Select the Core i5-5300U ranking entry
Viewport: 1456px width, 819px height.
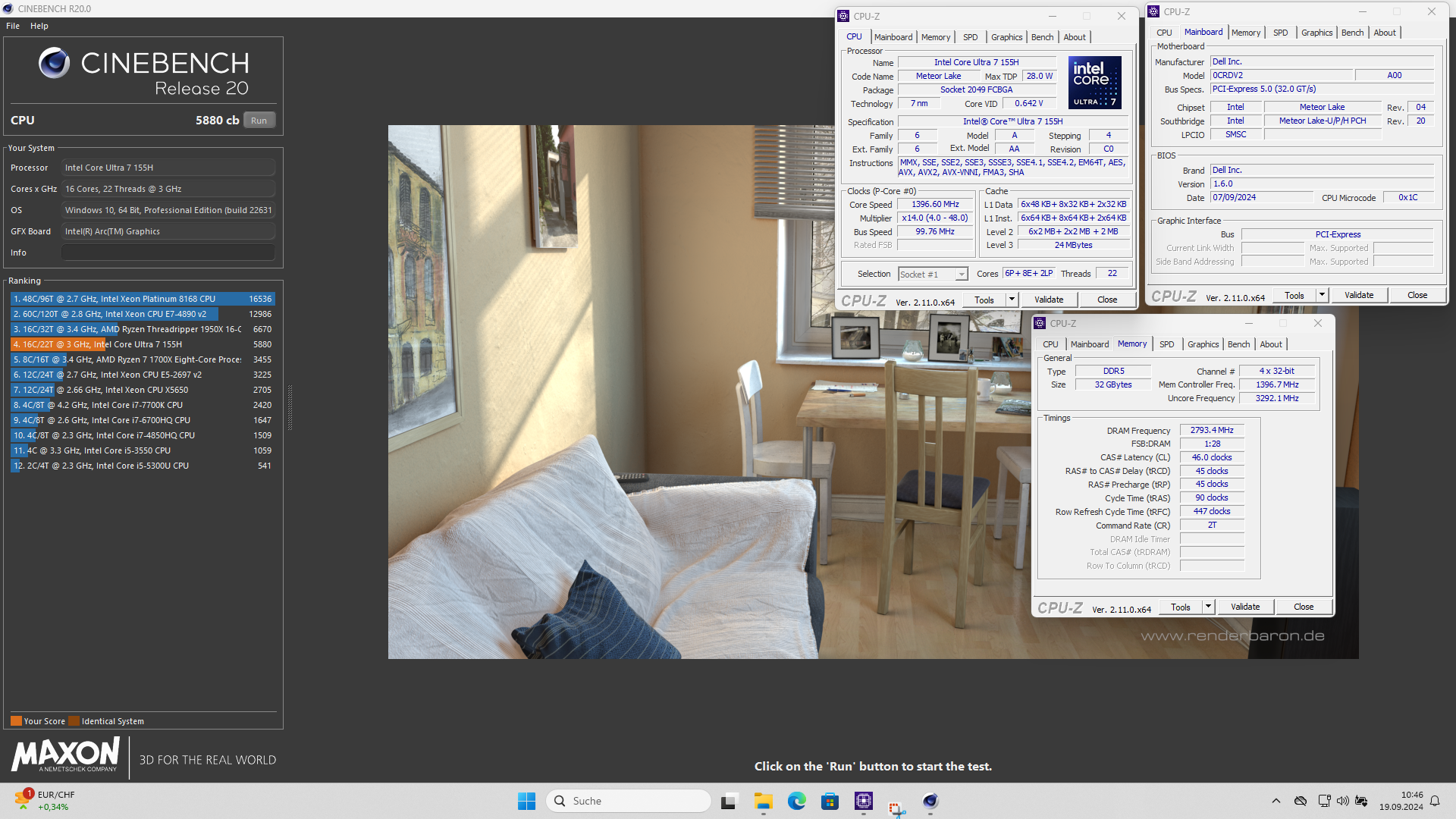(x=143, y=466)
